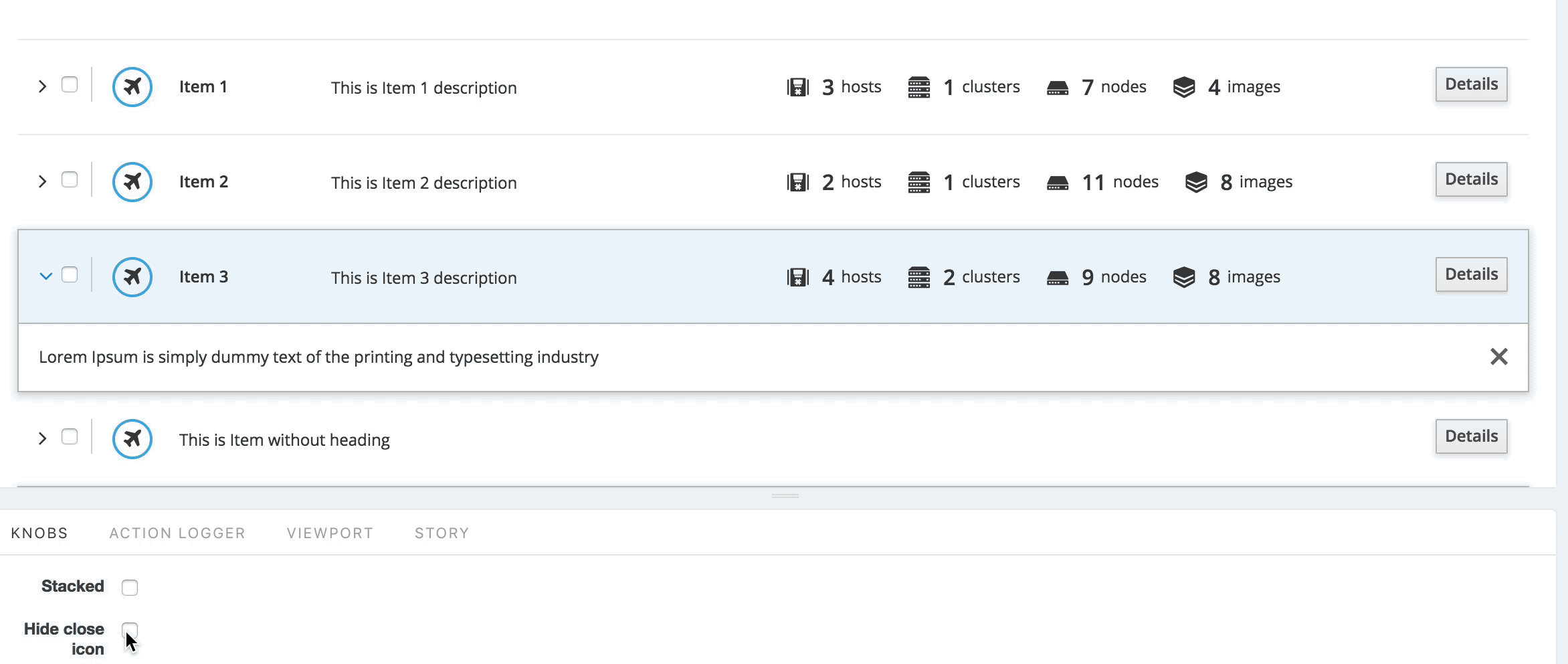
Task: Click the hosts icon in Item 3 row
Action: (798, 277)
